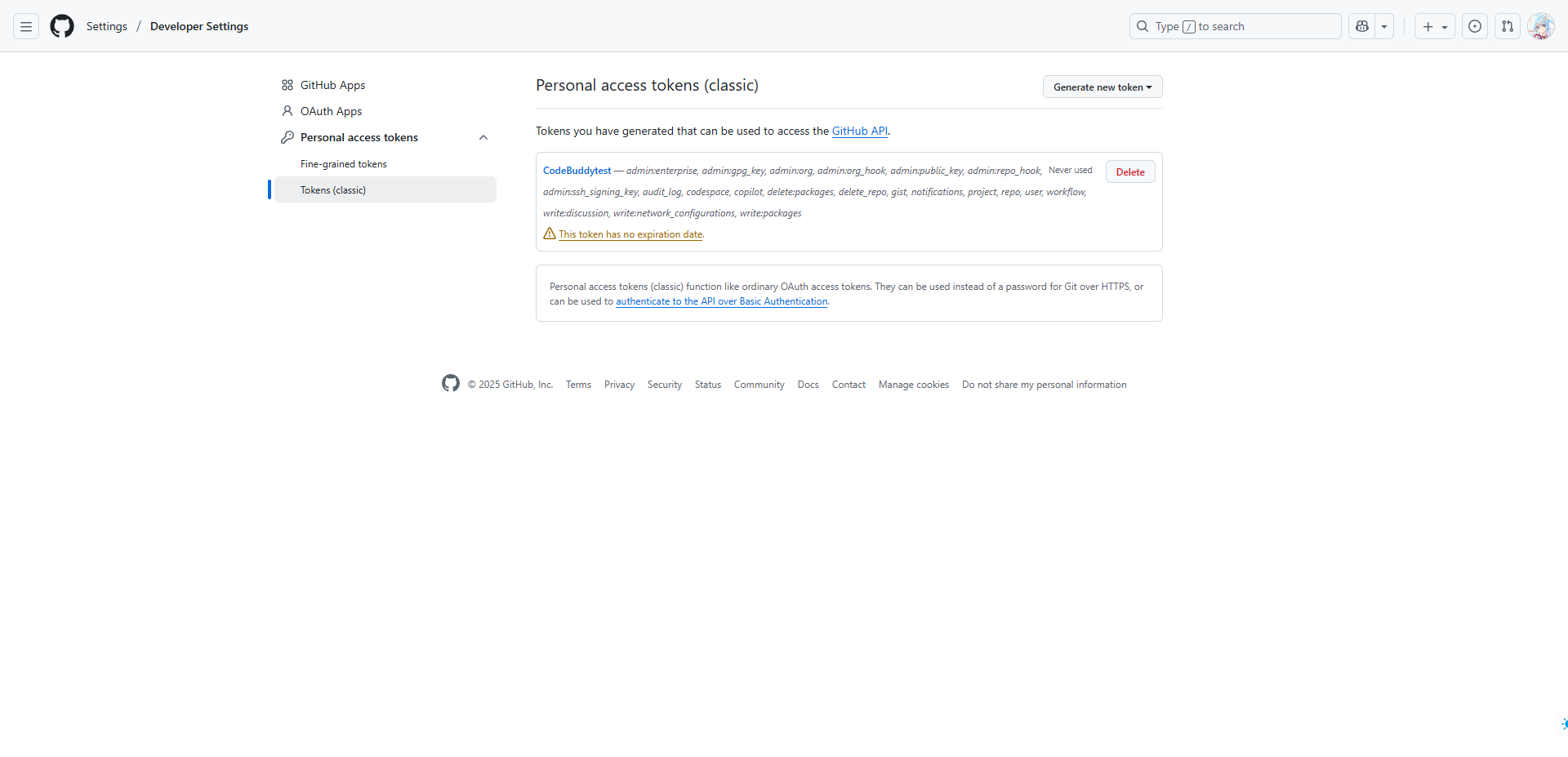Open GitHub Apps in sidebar
Image resolution: width=1568 pixels, height=757 pixels.
coord(332,85)
